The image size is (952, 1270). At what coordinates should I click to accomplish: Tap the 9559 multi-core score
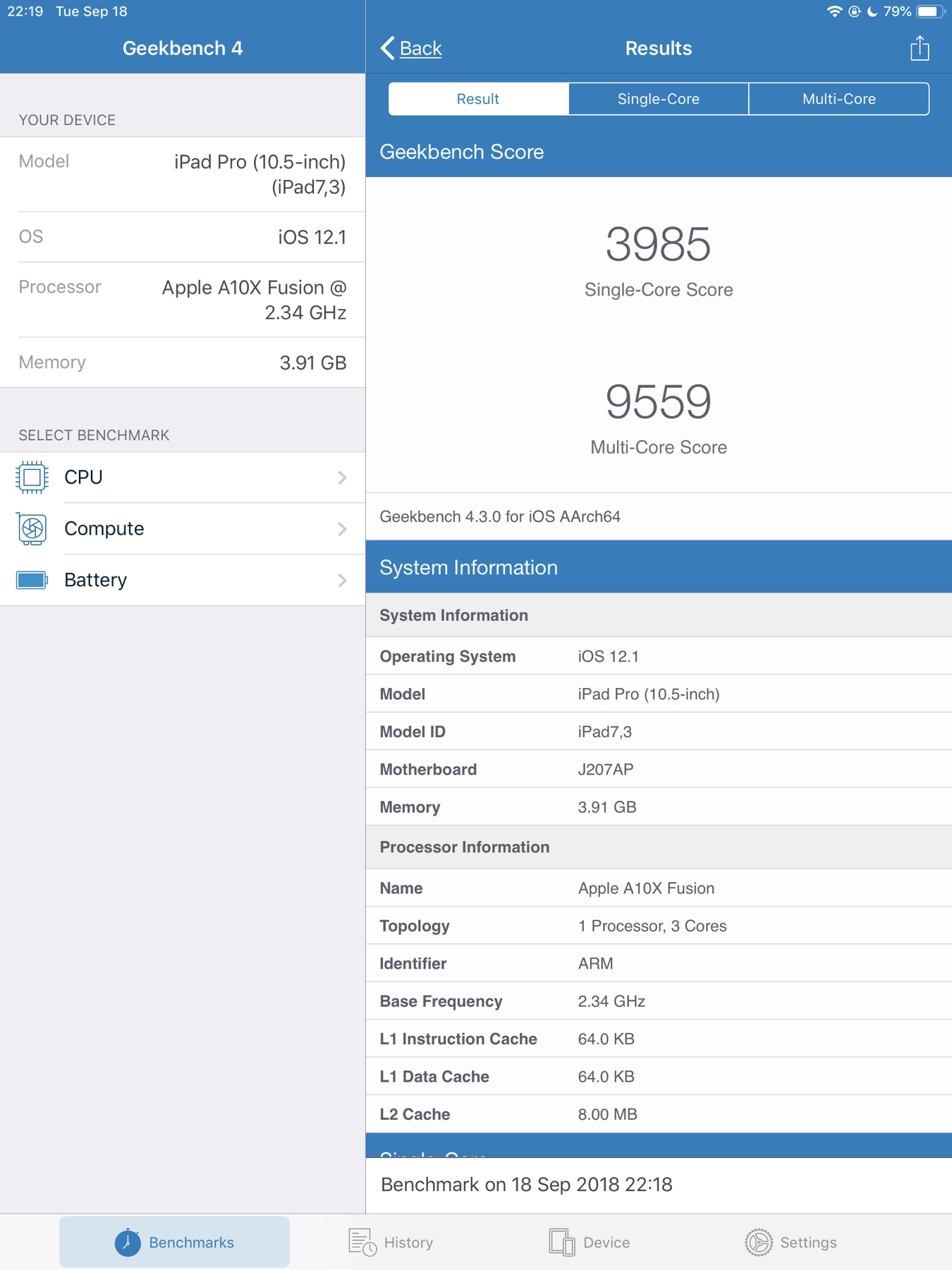point(658,401)
